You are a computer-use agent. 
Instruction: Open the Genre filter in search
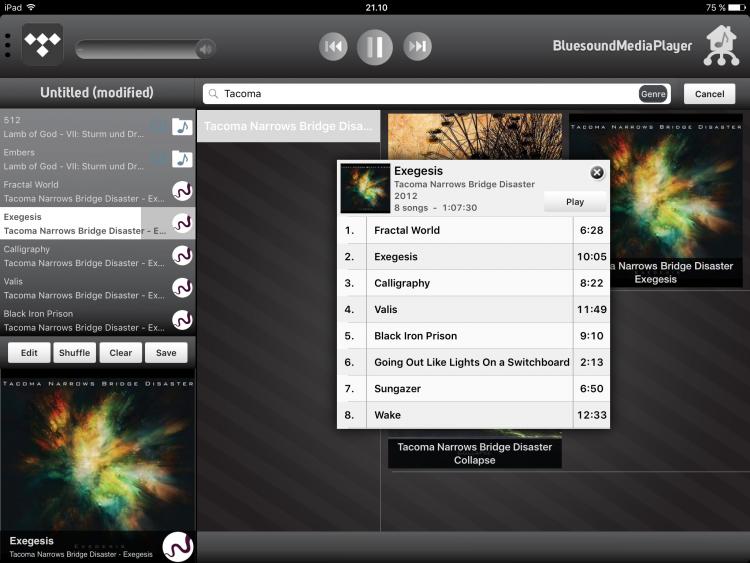coord(653,94)
